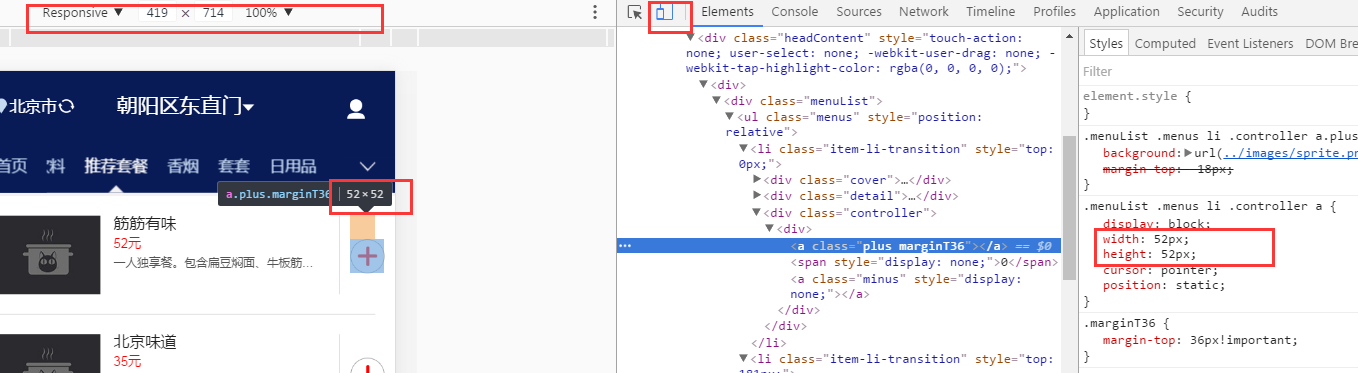The width and height of the screenshot is (1358, 373).
Task: Expand the div detail node
Action: [757, 196]
